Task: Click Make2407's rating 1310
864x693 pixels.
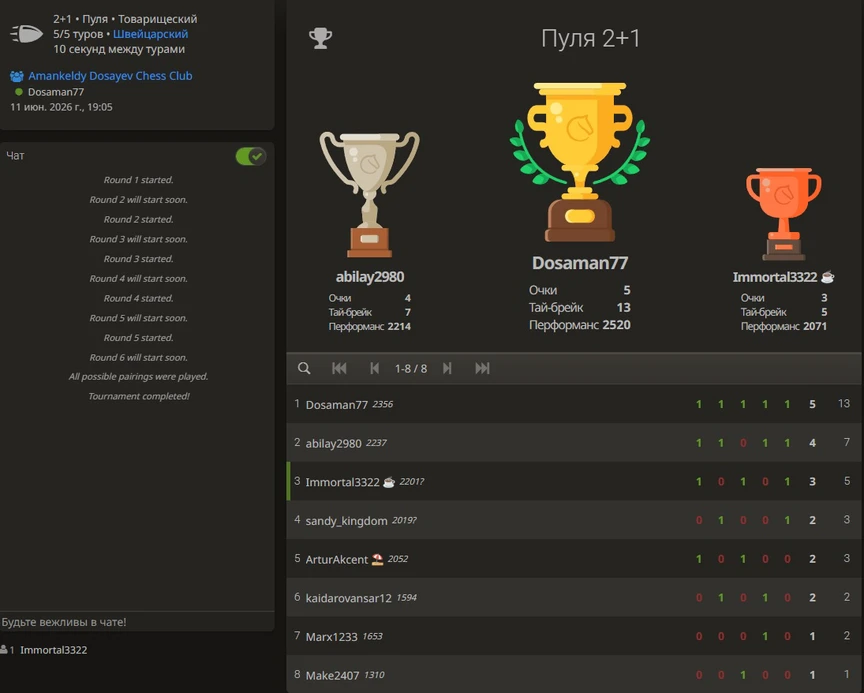Action: click(x=374, y=675)
